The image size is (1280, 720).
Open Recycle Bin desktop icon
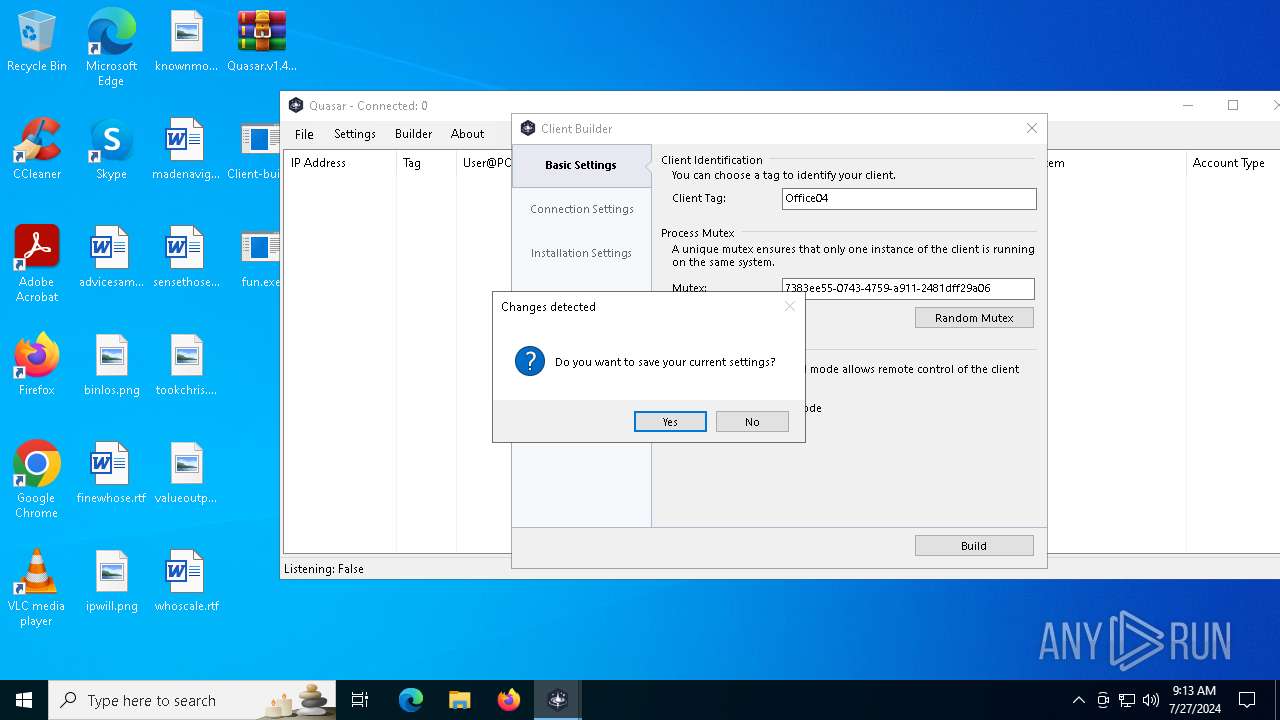(37, 42)
